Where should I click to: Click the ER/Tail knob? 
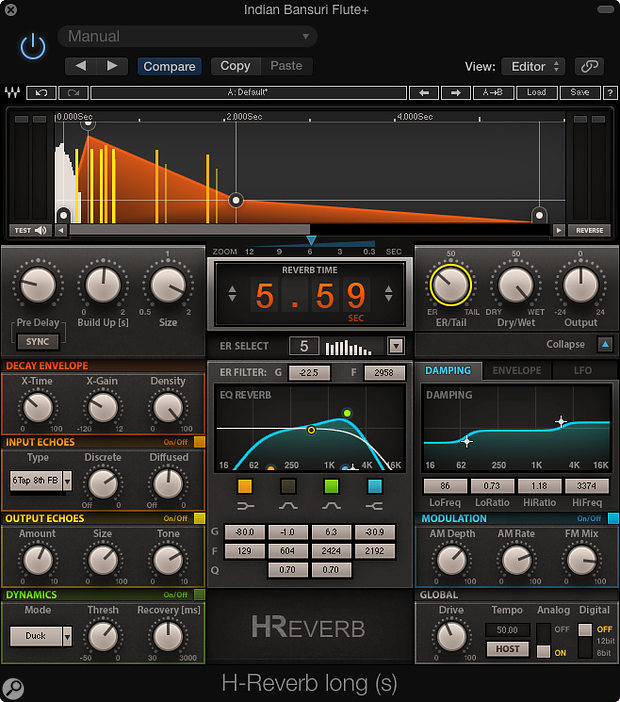click(450, 285)
